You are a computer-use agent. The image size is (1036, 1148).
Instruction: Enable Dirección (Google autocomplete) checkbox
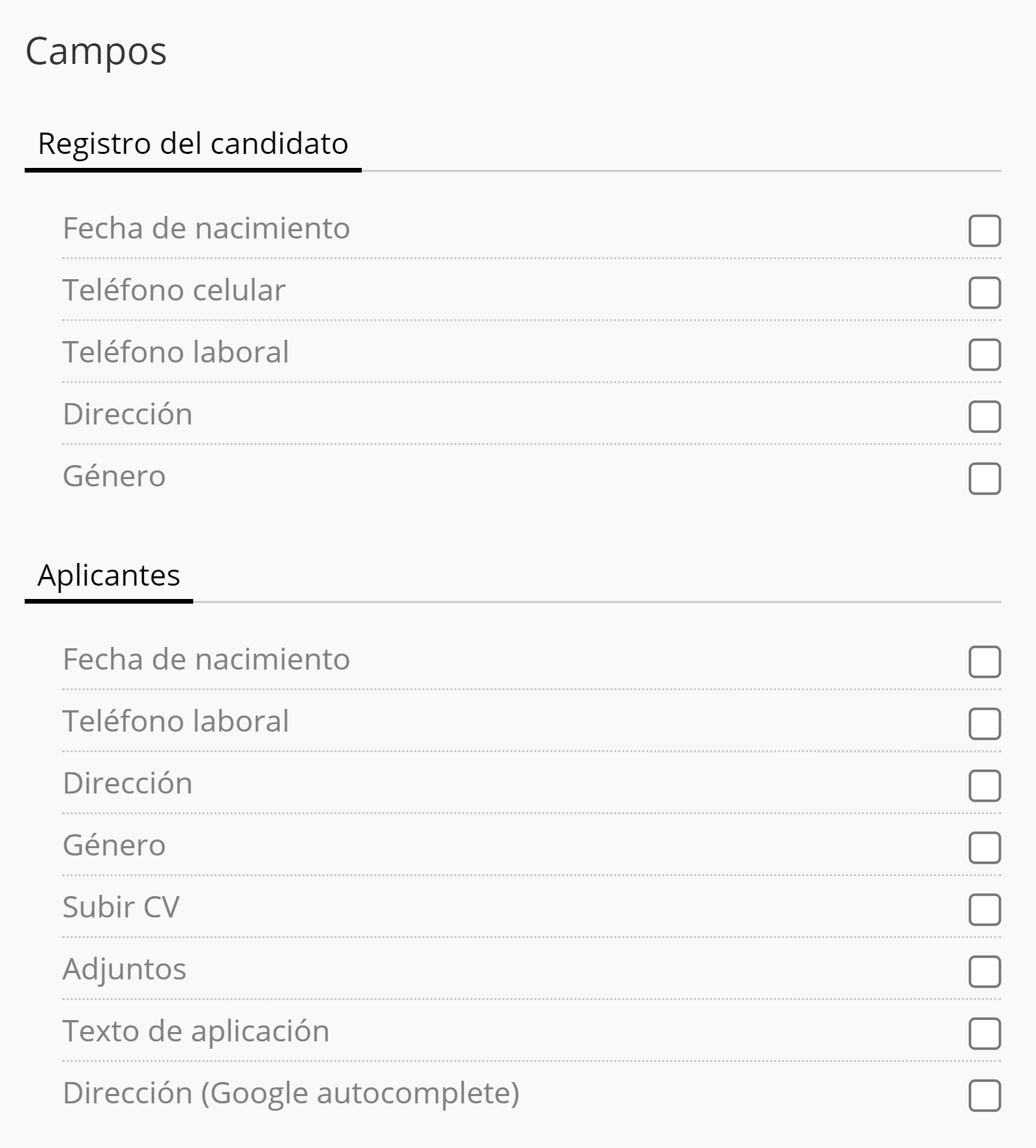[984, 1095]
